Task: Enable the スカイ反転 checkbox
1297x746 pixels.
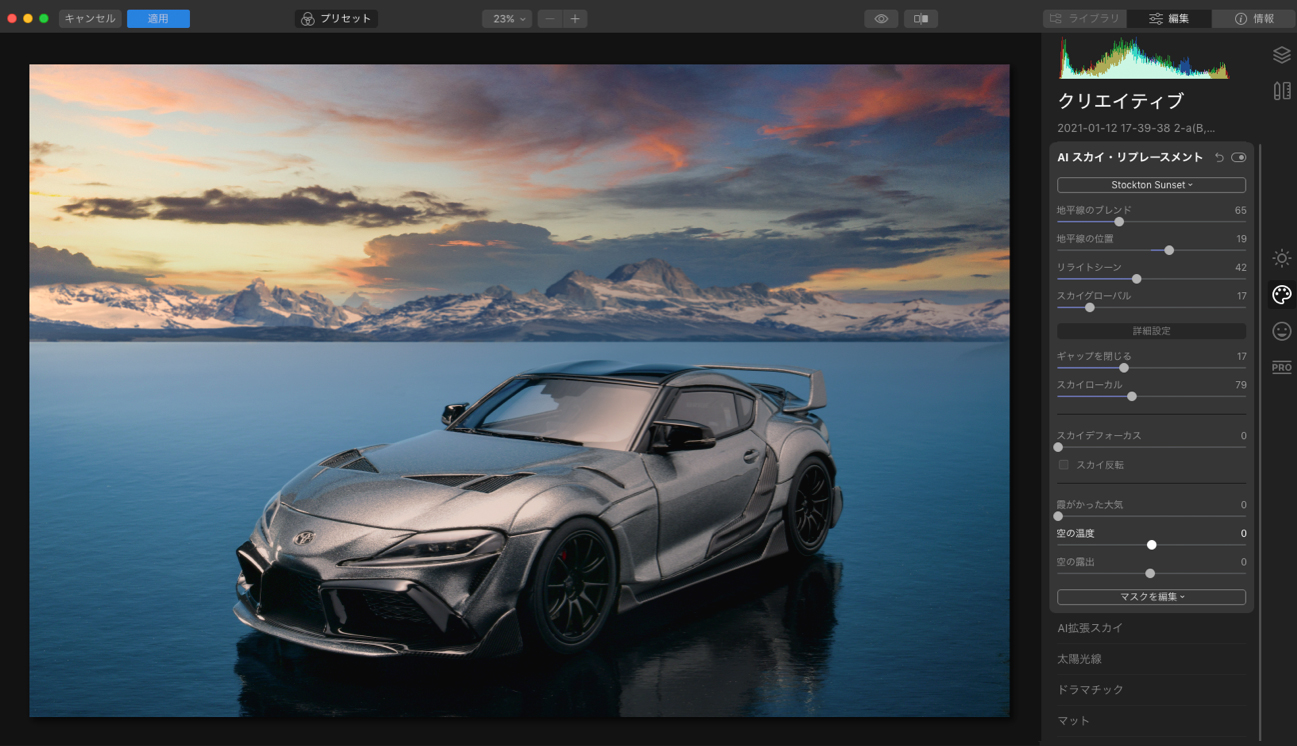Action: 1064,465
